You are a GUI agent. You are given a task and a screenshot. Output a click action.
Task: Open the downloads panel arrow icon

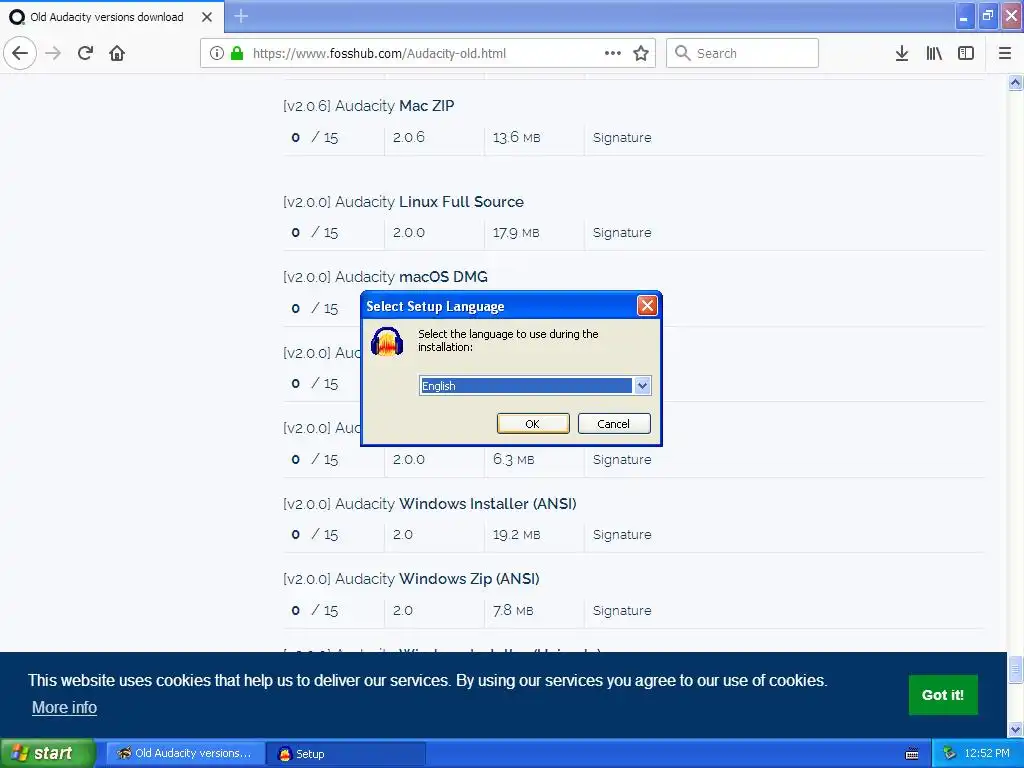[x=902, y=54]
